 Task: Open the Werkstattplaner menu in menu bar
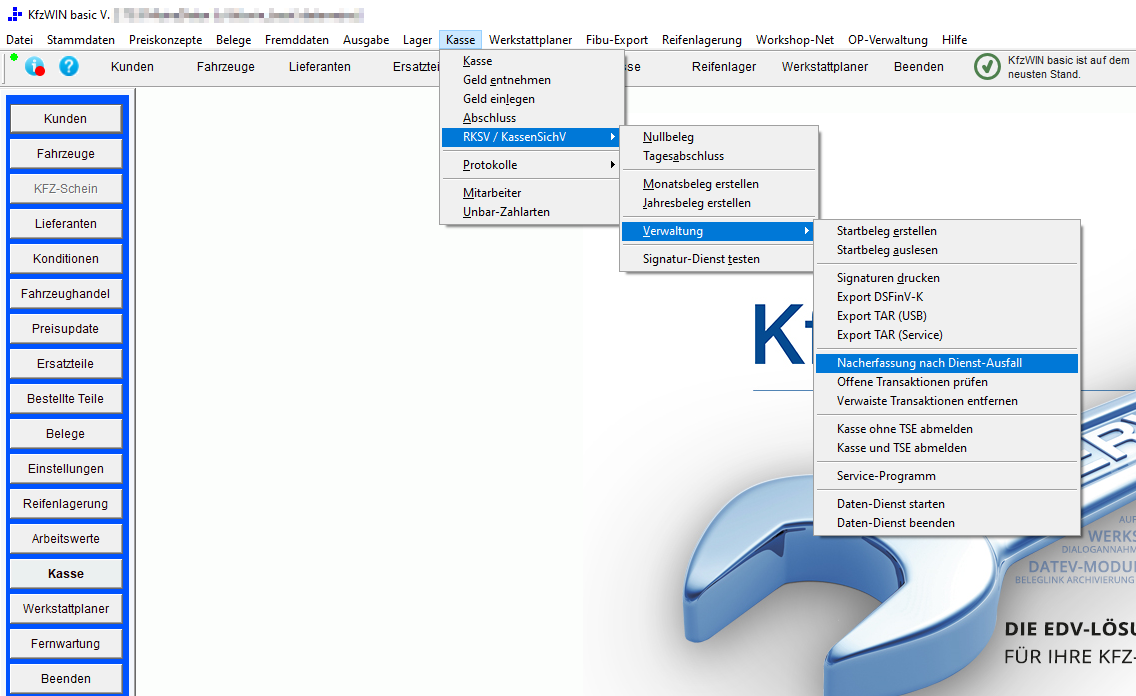(x=530, y=40)
